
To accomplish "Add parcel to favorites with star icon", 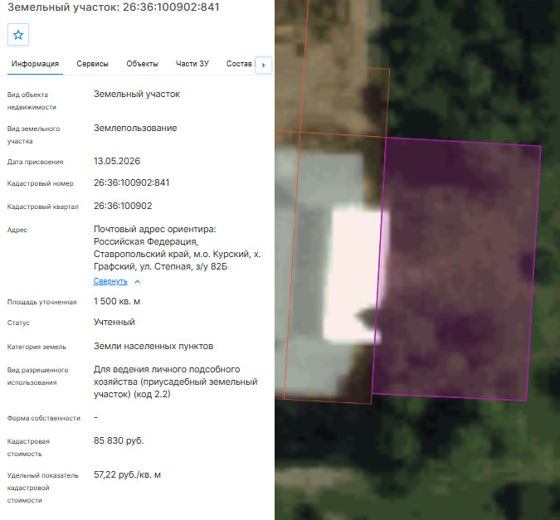I will coord(18,35).
